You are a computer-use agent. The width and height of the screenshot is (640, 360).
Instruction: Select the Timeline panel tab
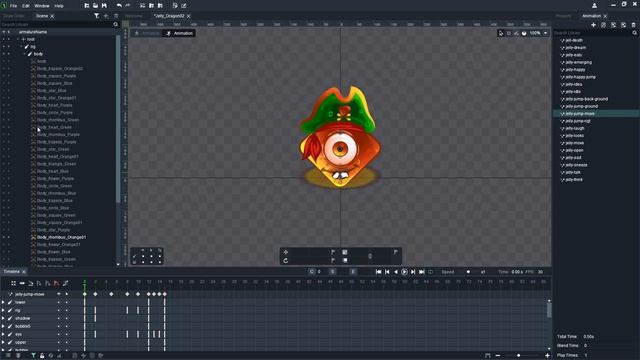pyautogui.click(x=11, y=271)
